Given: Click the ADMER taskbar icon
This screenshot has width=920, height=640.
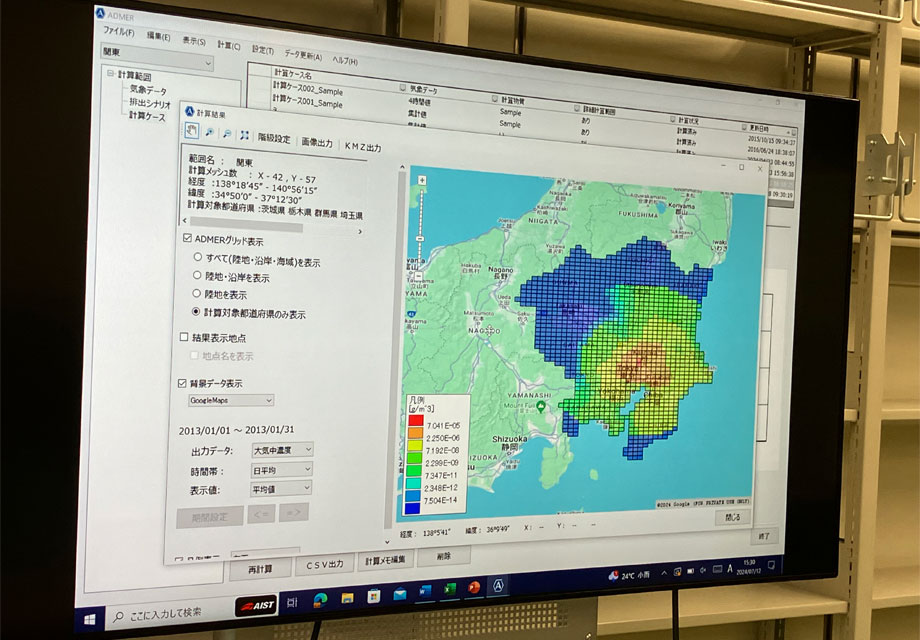Looking at the screenshot, I should (x=498, y=585).
